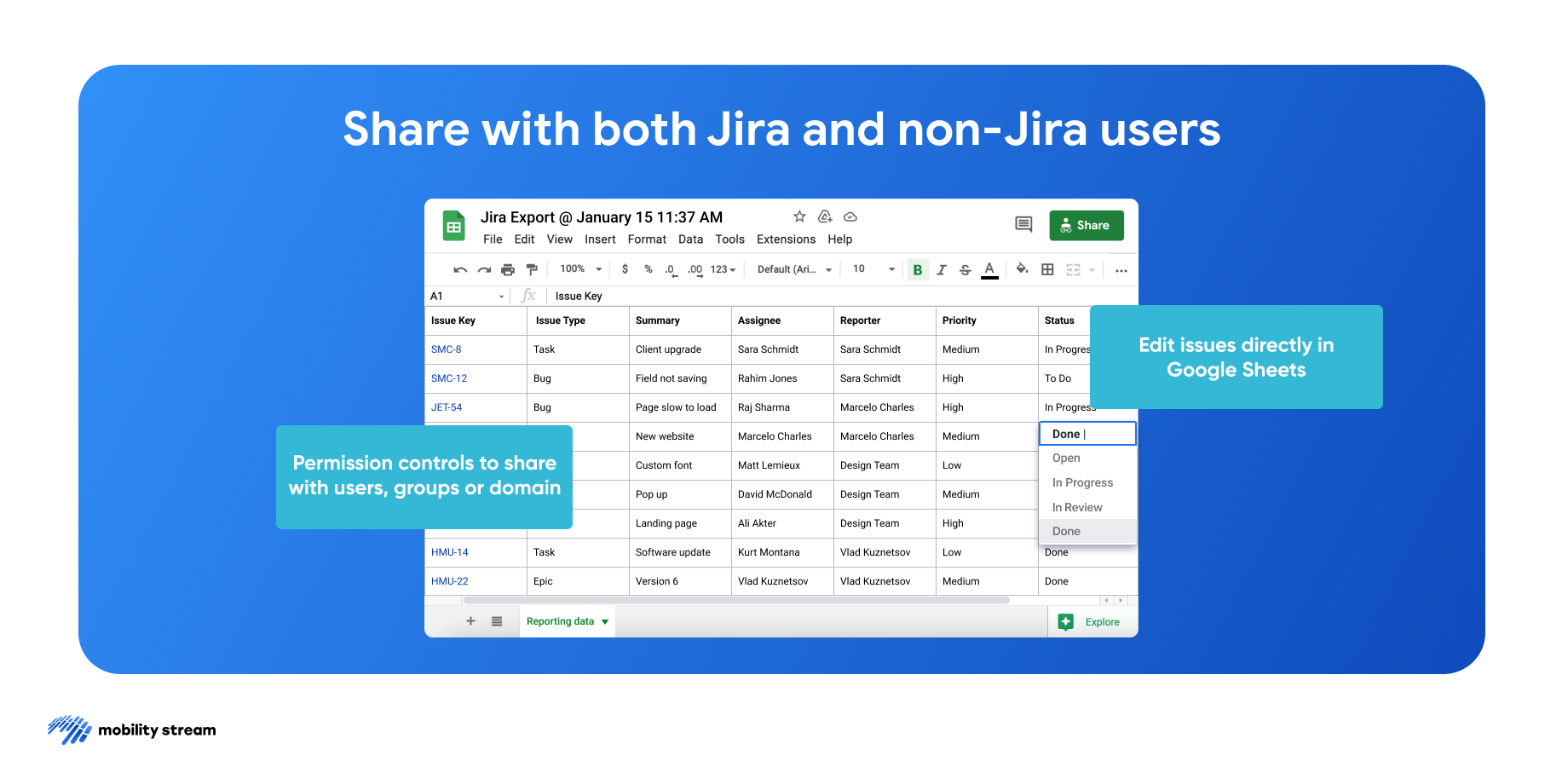Click the horizontal scrollbar below the sheet
The image size is (1568, 767).
pos(736,600)
